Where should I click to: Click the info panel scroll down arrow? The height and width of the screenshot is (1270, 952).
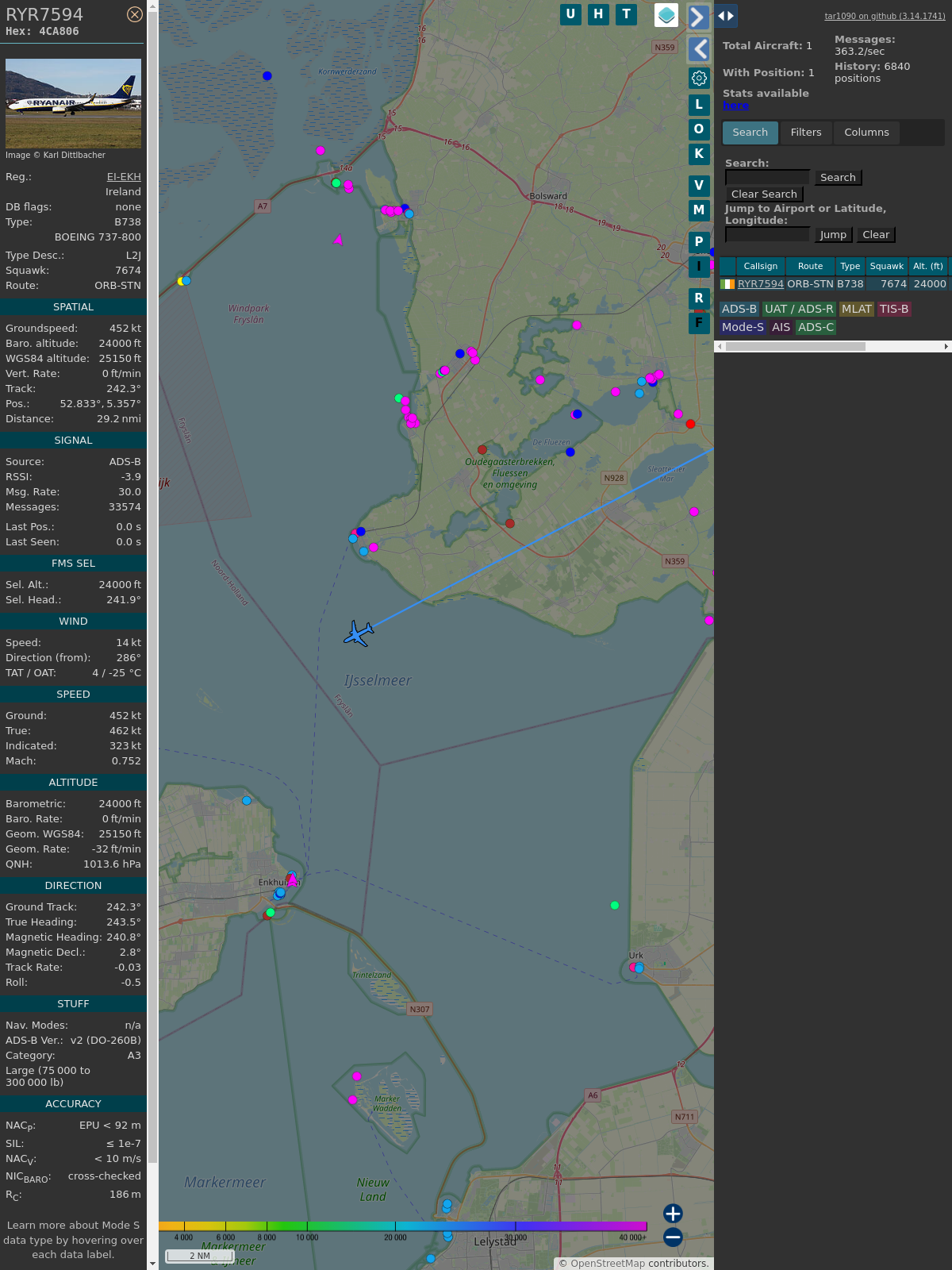(x=152, y=1264)
